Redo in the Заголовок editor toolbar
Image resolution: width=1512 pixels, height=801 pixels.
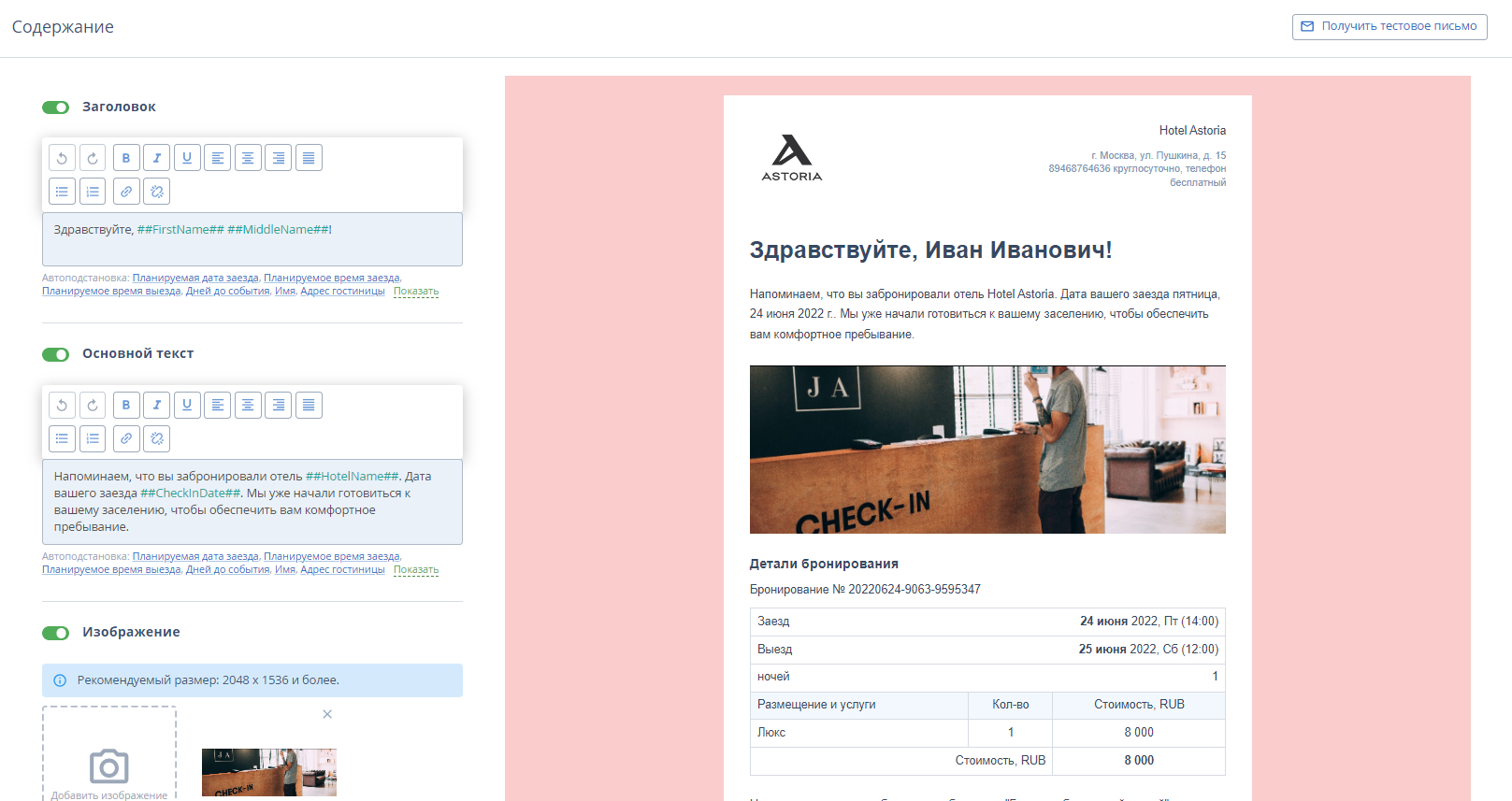pyautogui.click(x=93, y=158)
